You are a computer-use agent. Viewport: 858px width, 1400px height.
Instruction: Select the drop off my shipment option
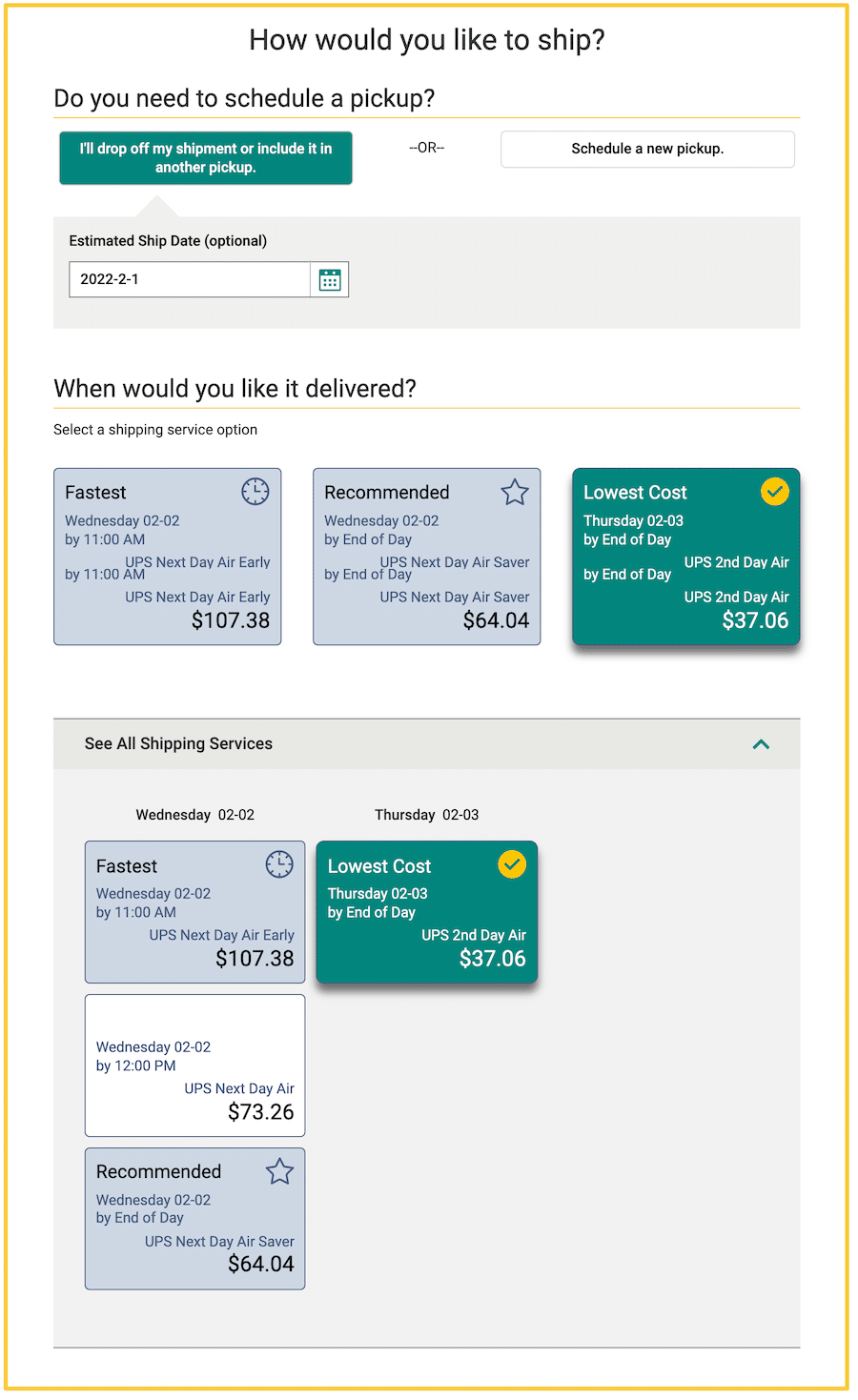(x=205, y=158)
